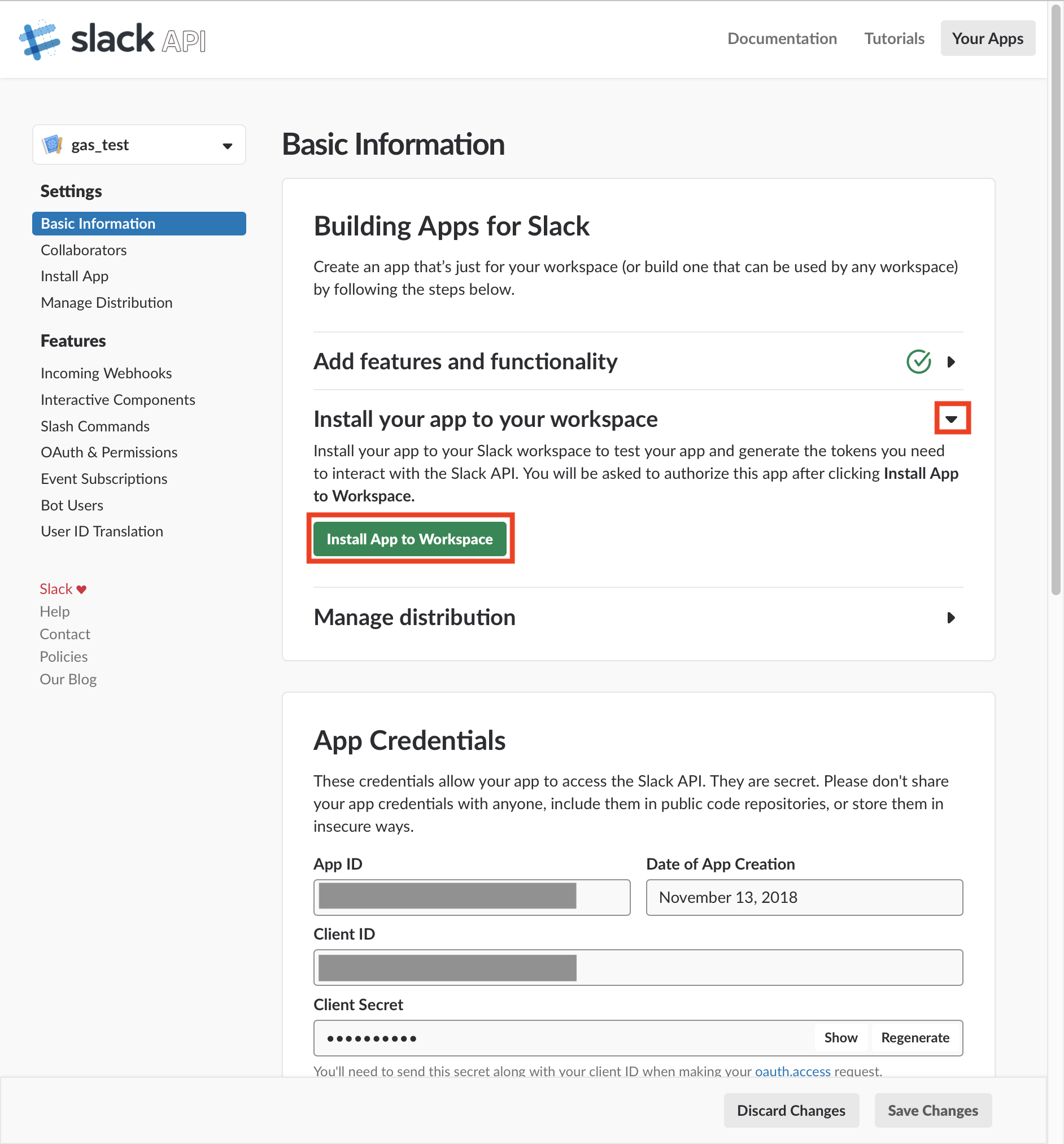The height and width of the screenshot is (1144, 1064).
Task: Open Bot Users page
Action: (x=72, y=505)
